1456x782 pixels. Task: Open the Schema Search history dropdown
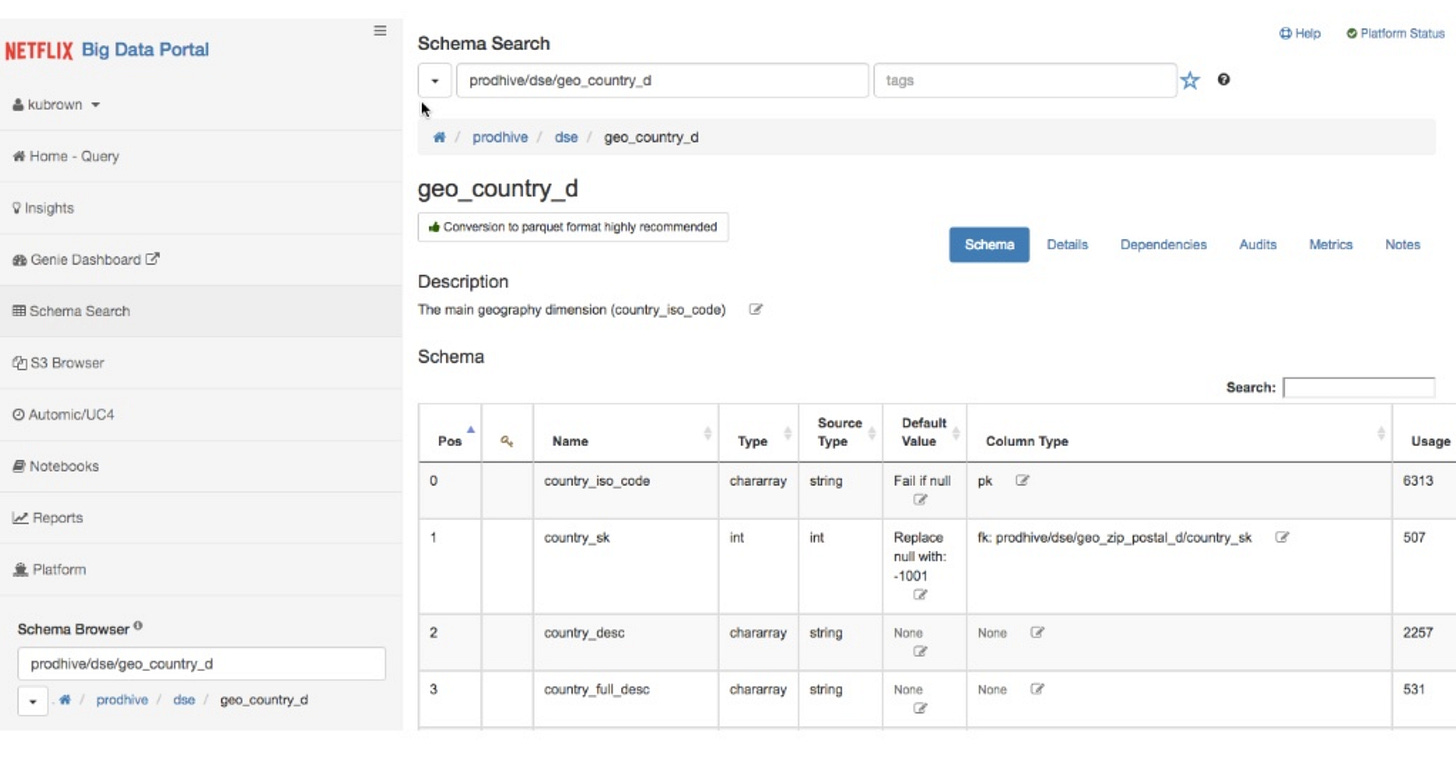tap(434, 81)
